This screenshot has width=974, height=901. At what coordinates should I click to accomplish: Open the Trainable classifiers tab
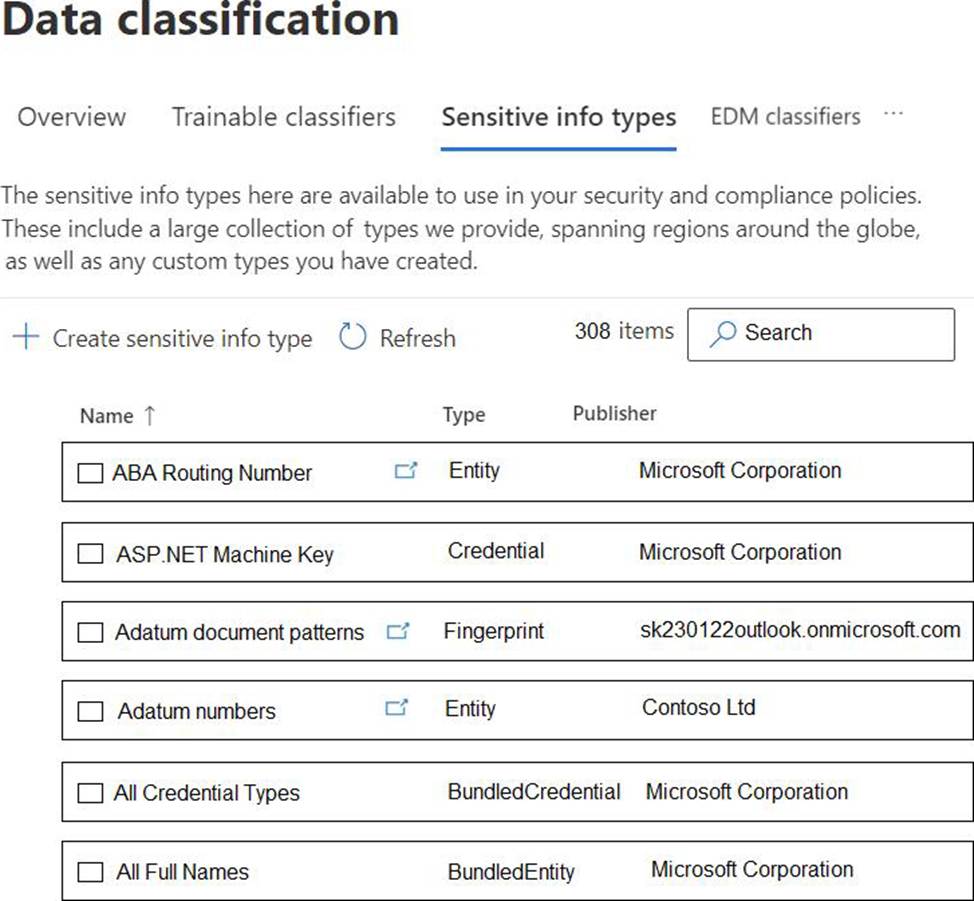[x=283, y=117]
